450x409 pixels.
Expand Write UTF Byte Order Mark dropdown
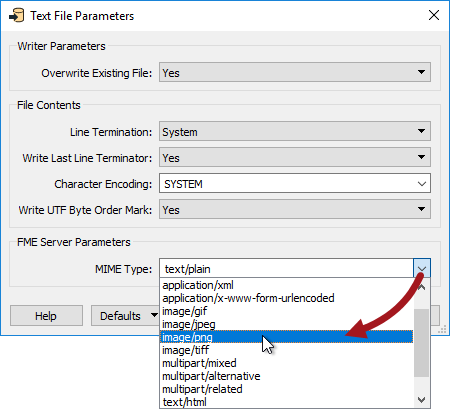click(x=295, y=209)
